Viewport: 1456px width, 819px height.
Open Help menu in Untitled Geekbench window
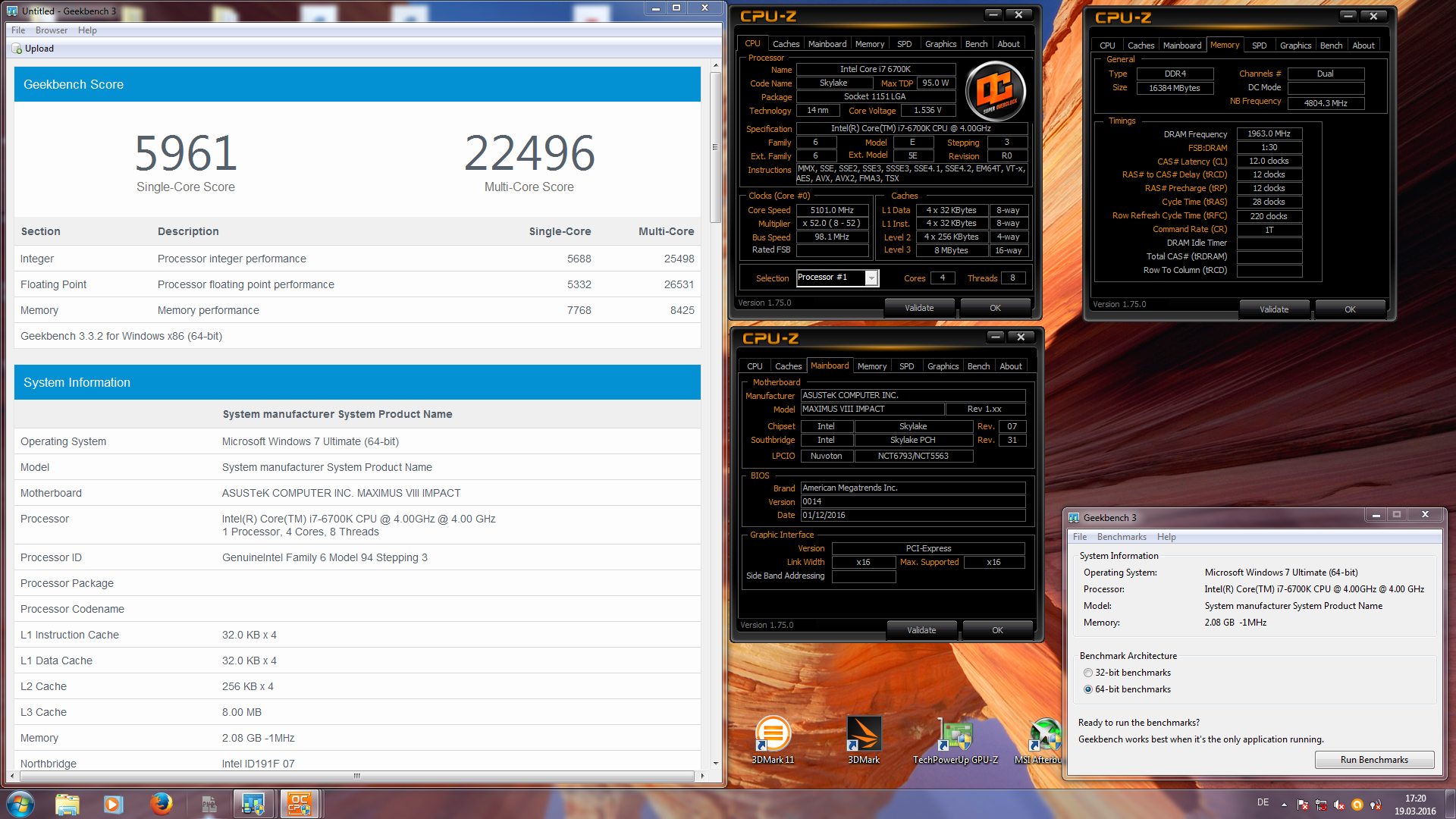pyautogui.click(x=87, y=30)
